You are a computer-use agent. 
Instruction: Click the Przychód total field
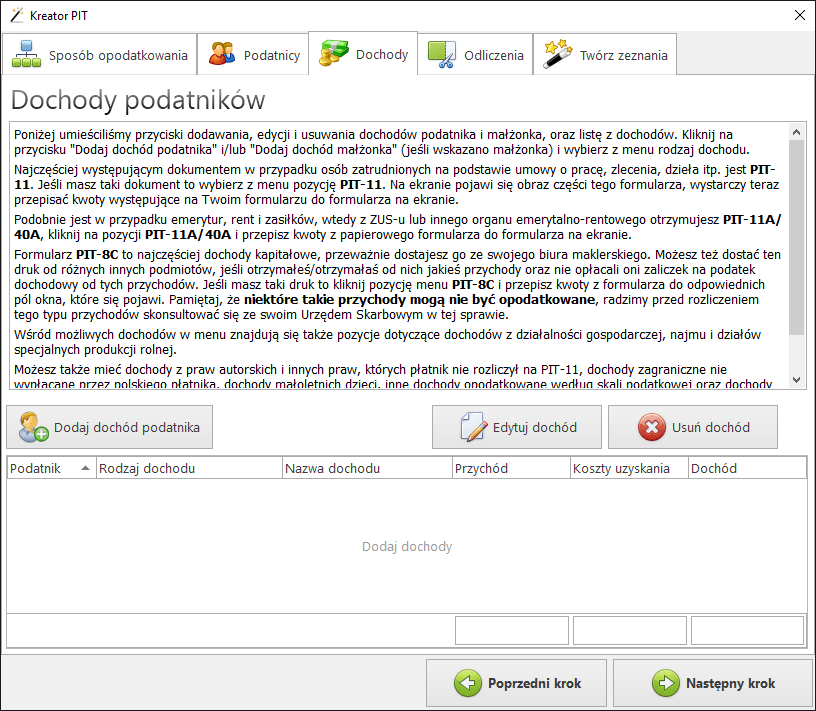coord(512,631)
